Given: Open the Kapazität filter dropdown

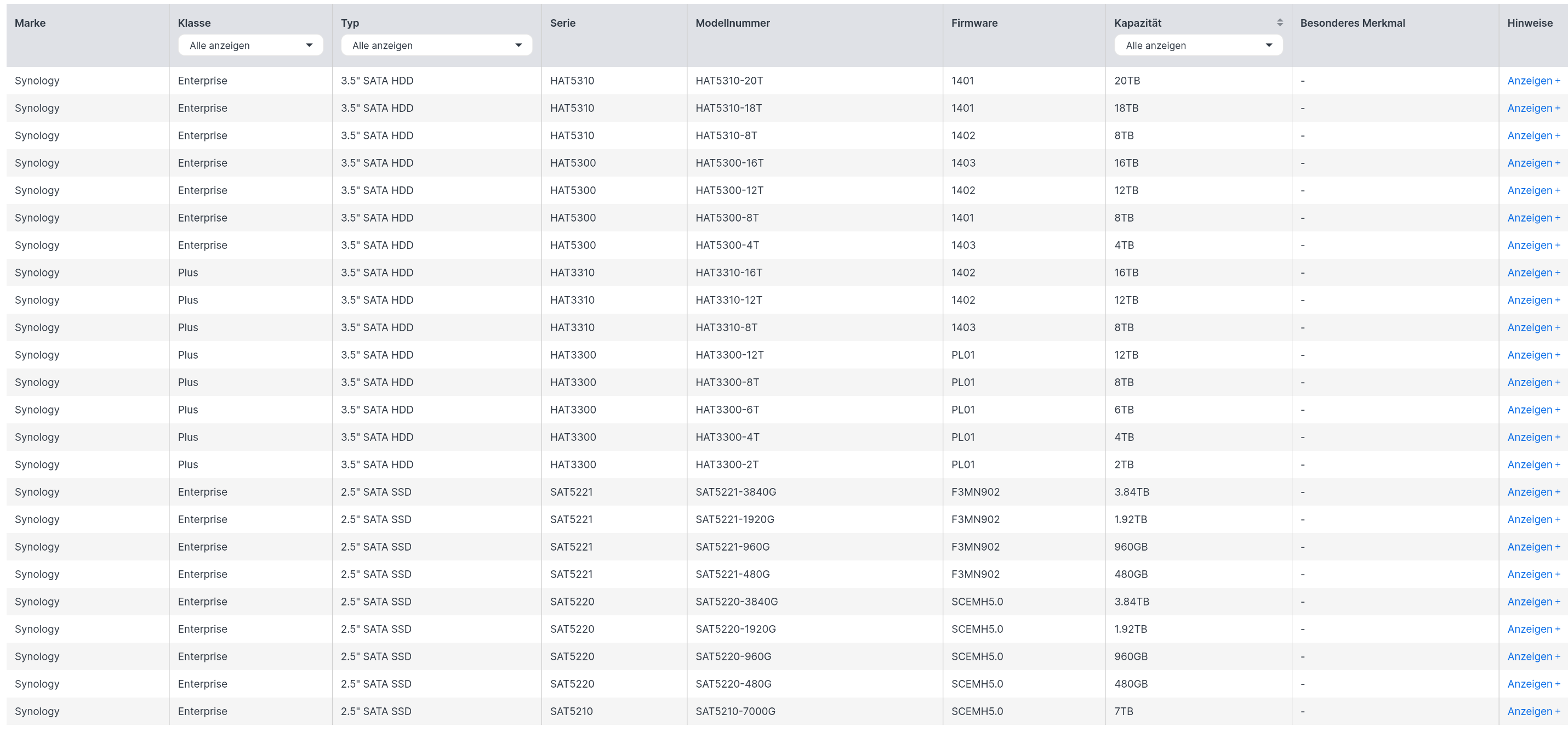Looking at the screenshot, I should click(1198, 45).
